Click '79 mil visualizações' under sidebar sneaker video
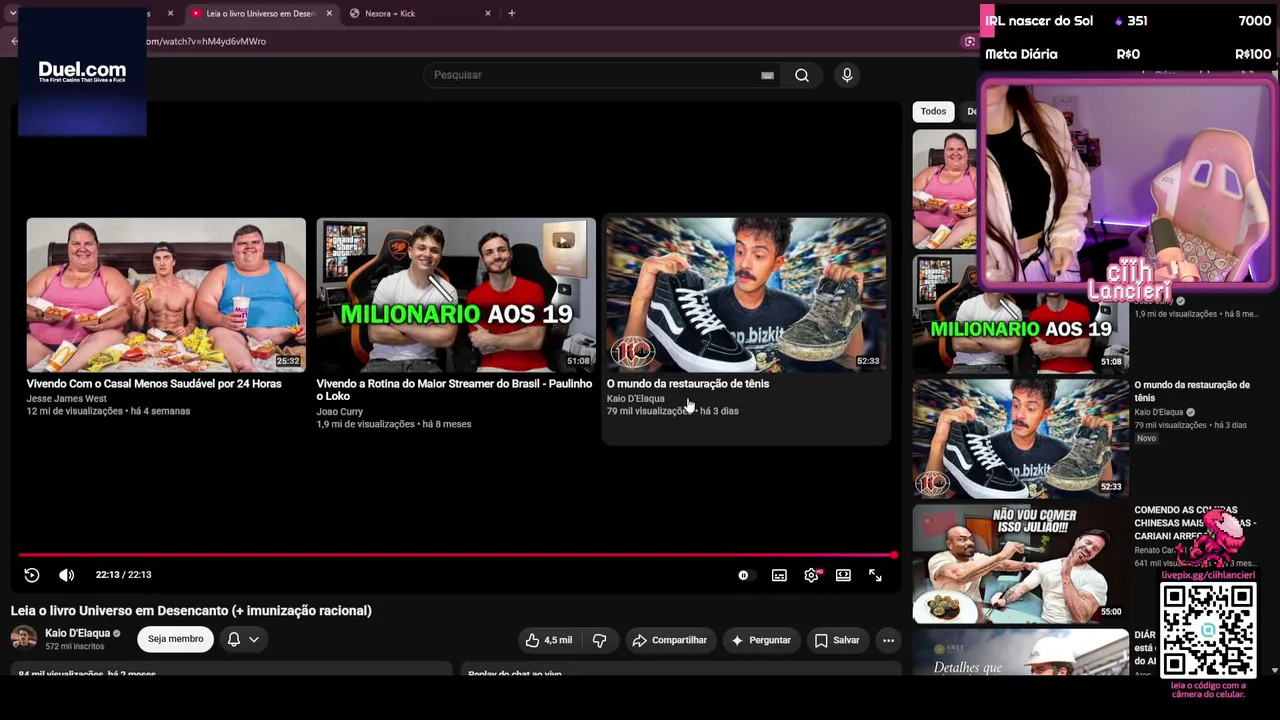 click(1170, 425)
